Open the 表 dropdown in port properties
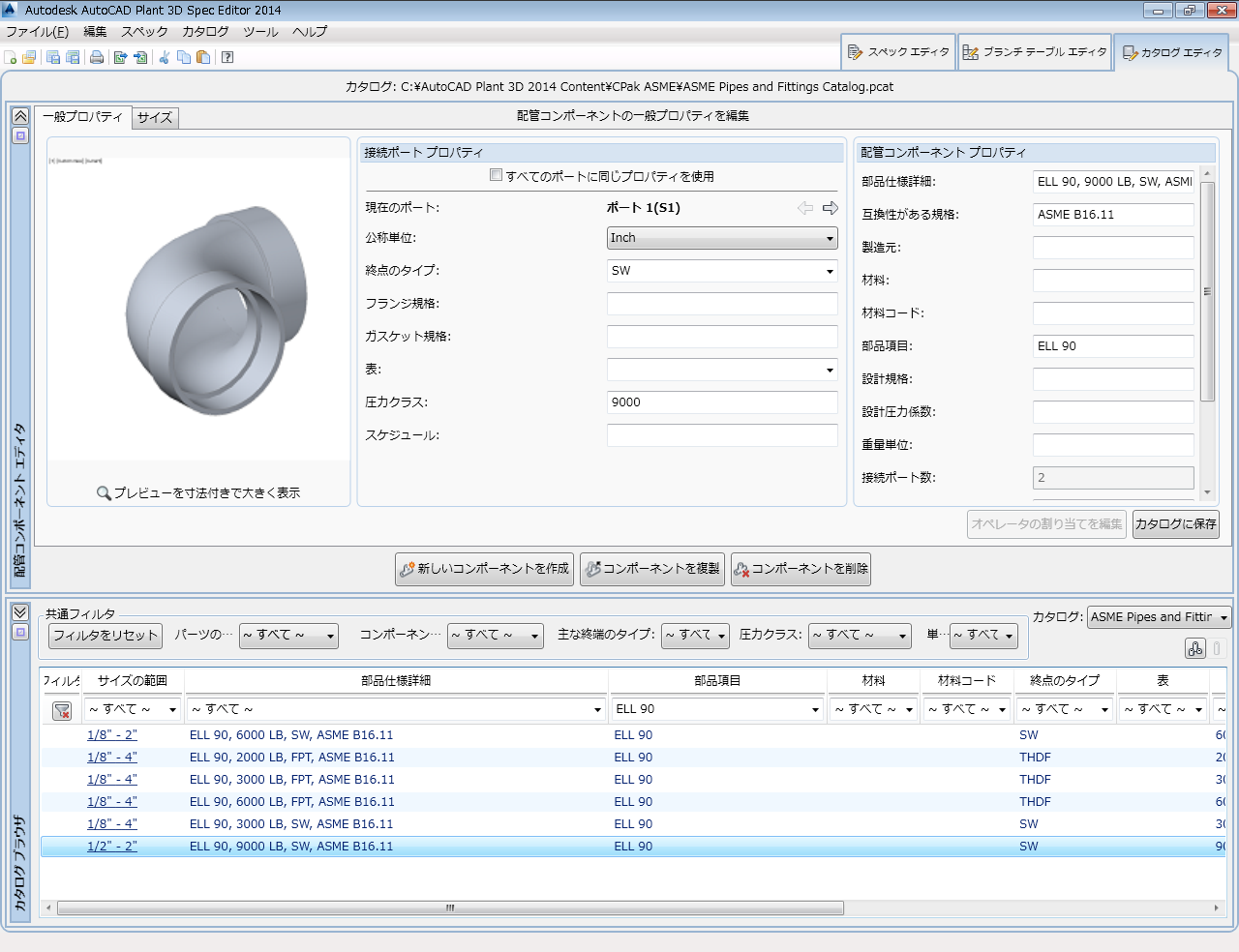Viewport: 1239px width, 952px height. 722,370
